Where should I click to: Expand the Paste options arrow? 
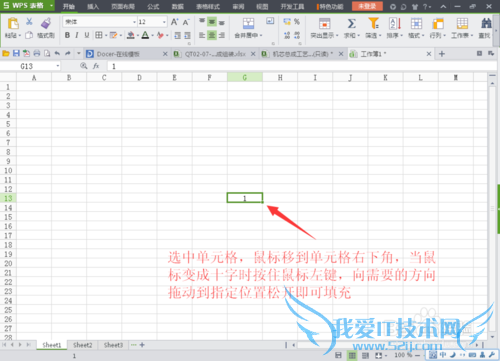(x=20, y=35)
